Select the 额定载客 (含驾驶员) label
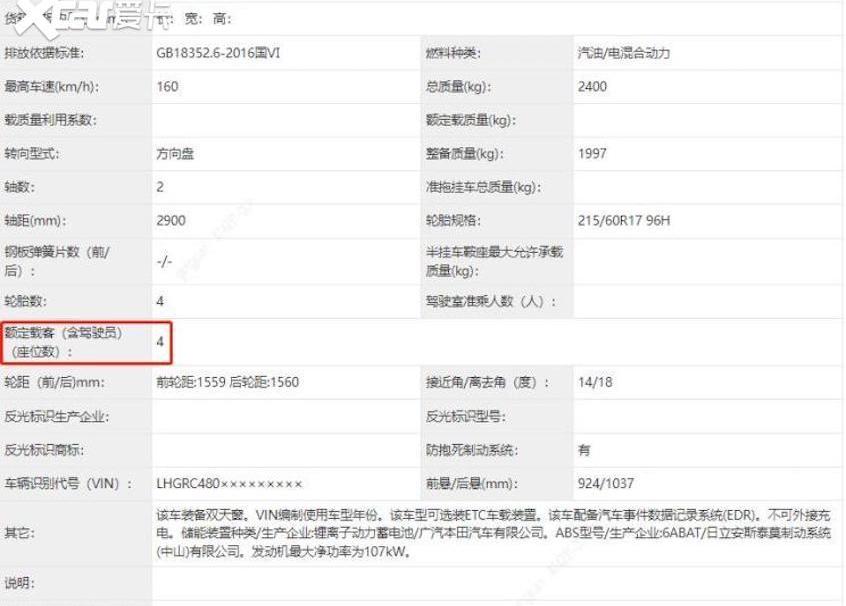 coord(63,342)
